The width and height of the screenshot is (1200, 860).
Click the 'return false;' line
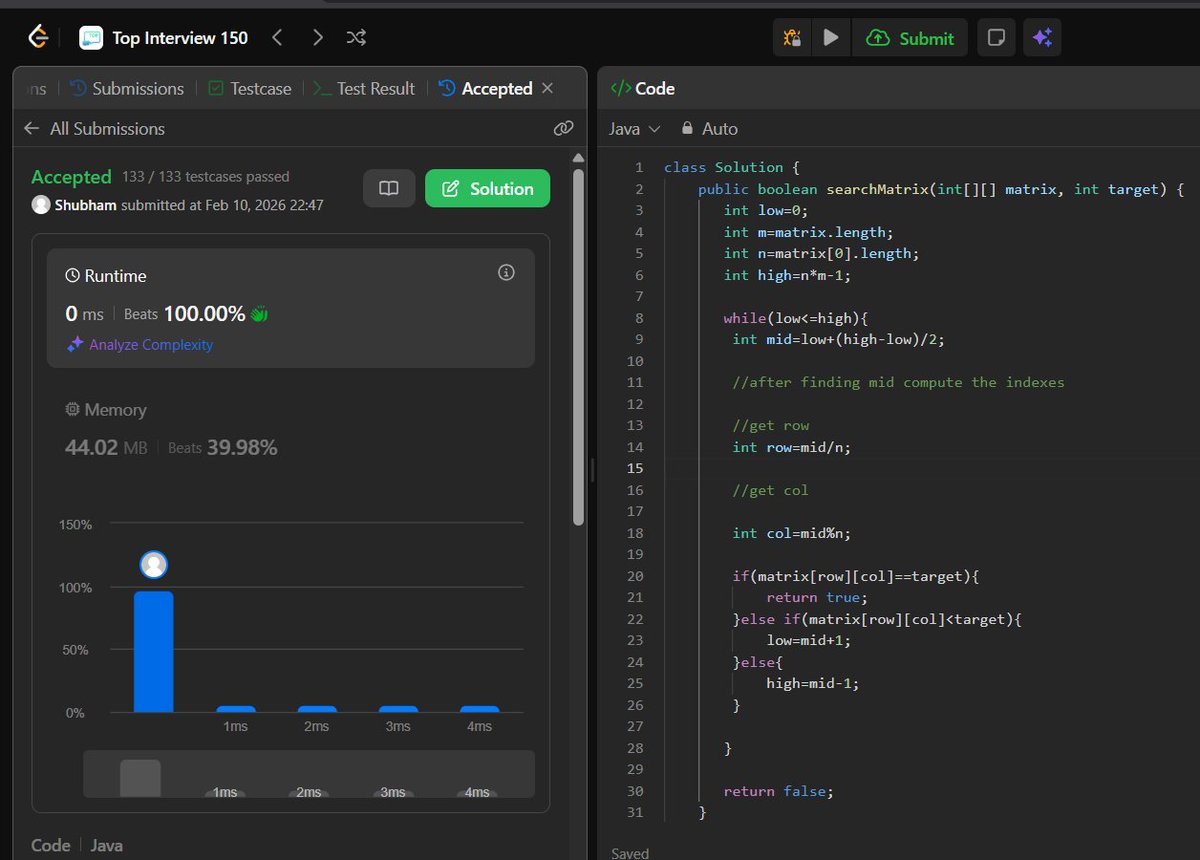(x=779, y=791)
